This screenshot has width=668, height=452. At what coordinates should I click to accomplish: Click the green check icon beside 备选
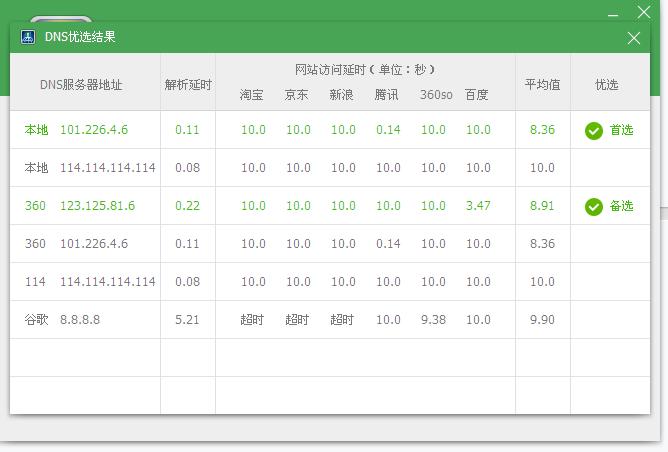[594, 207]
